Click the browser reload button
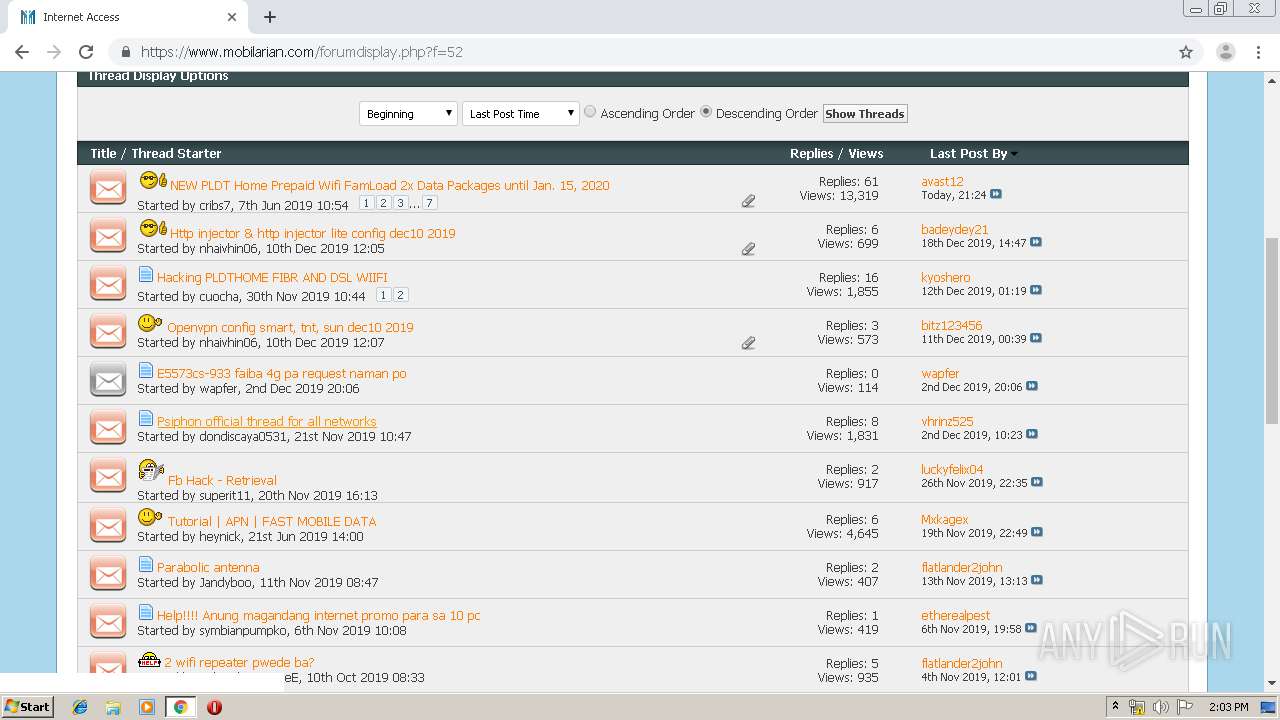 [86, 52]
